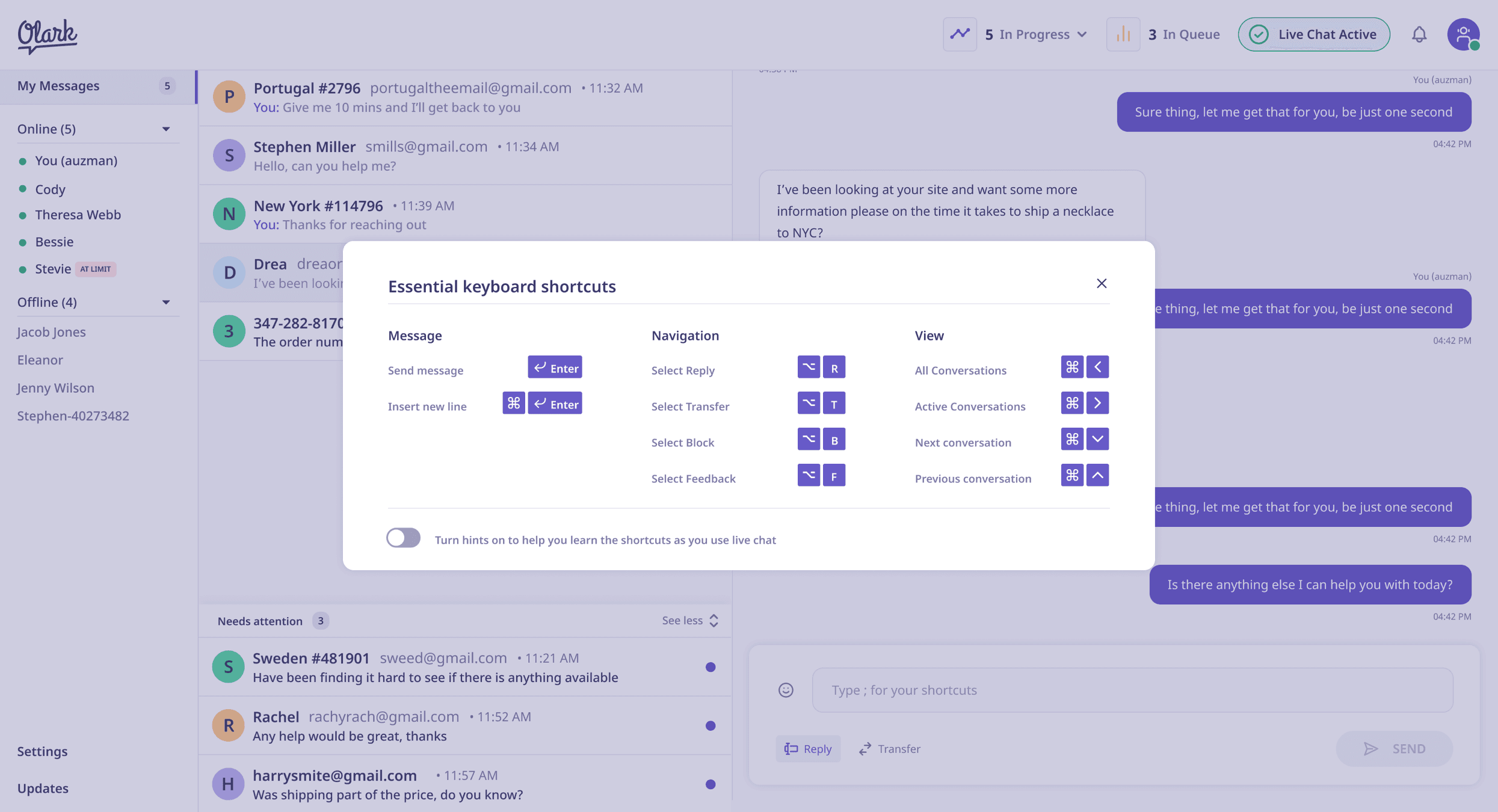Click the In Queue bar chart icon
This screenshot has height=812, width=1498.
pos(1123,34)
